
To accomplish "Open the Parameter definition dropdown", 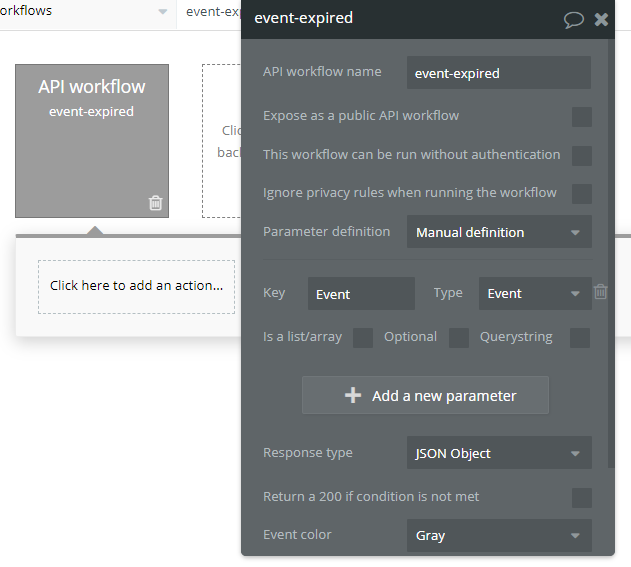I will coord(498,232).
